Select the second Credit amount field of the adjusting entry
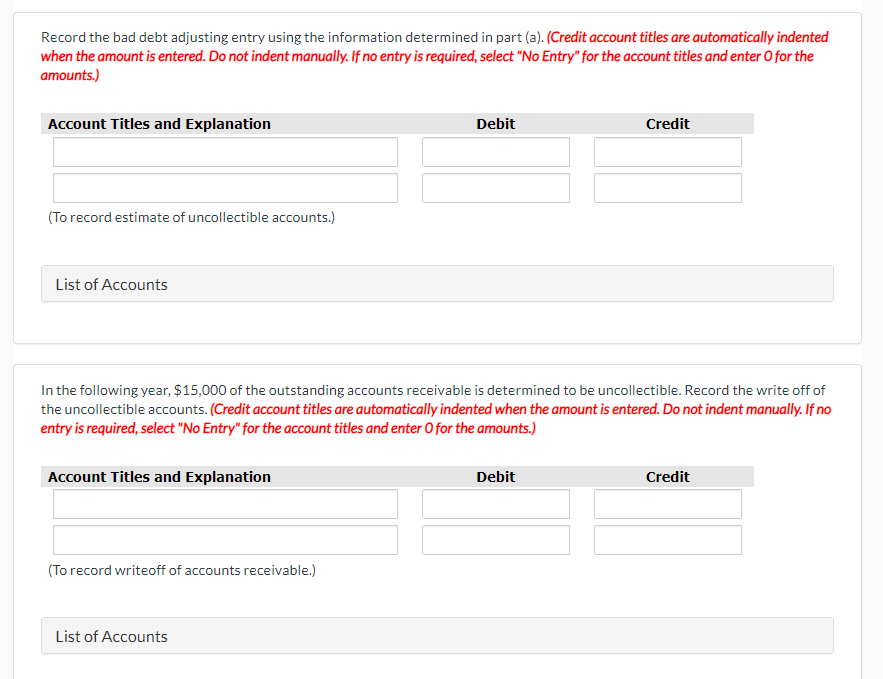 pos(667,187)
